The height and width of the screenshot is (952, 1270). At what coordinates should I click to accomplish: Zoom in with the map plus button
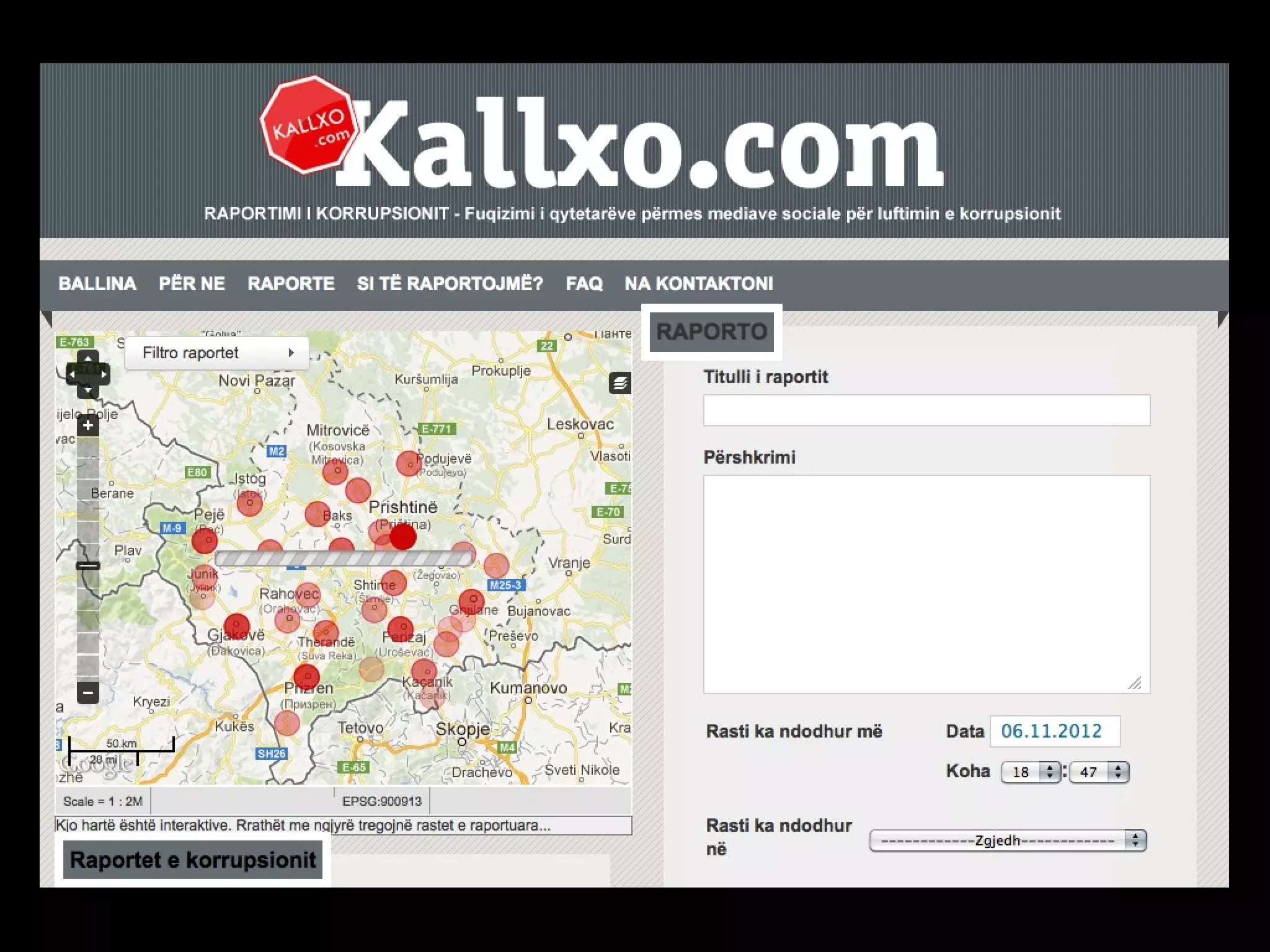tap(88, 426)
